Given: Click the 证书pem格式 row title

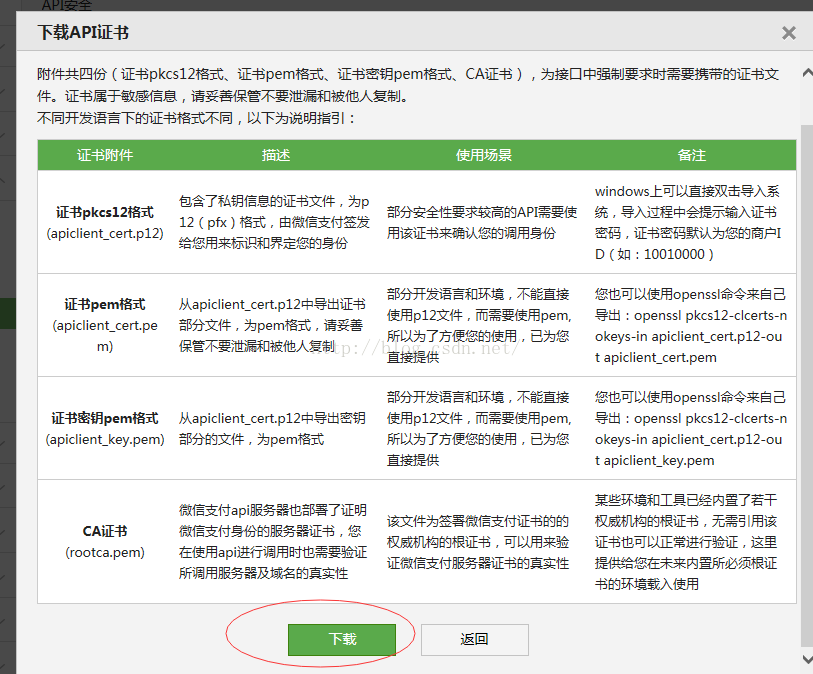Looking at the screenshot, I should (105, 304).
